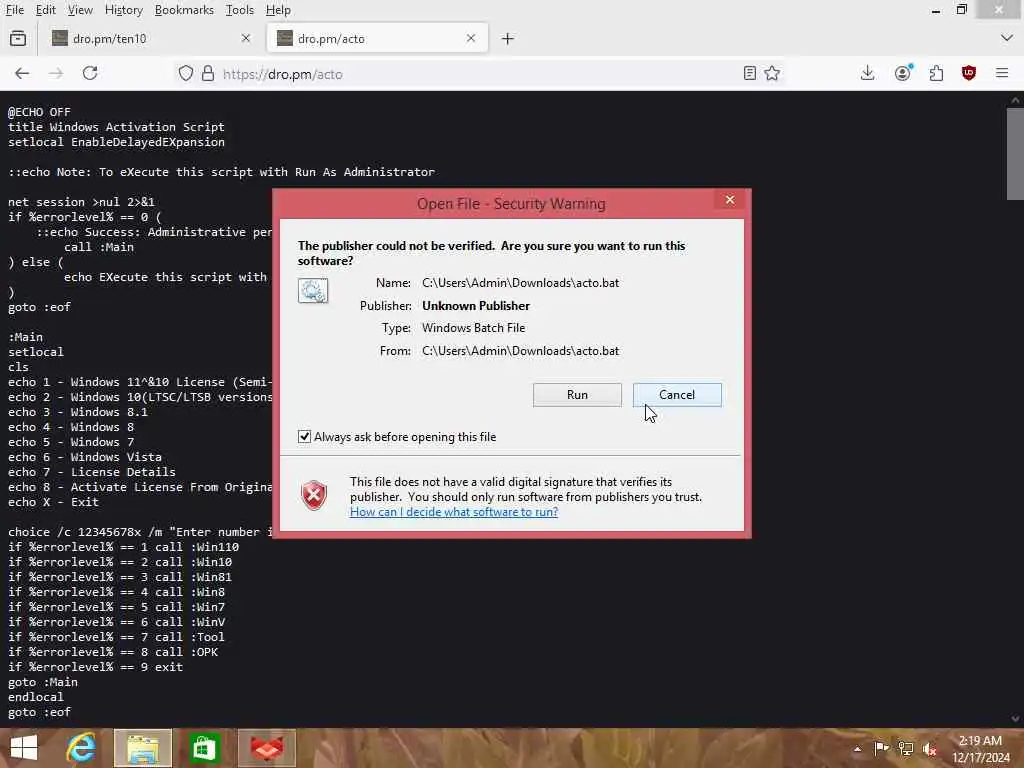Open the Windows Start button
Screen dimensions: 1024x768
click(24, 748)
